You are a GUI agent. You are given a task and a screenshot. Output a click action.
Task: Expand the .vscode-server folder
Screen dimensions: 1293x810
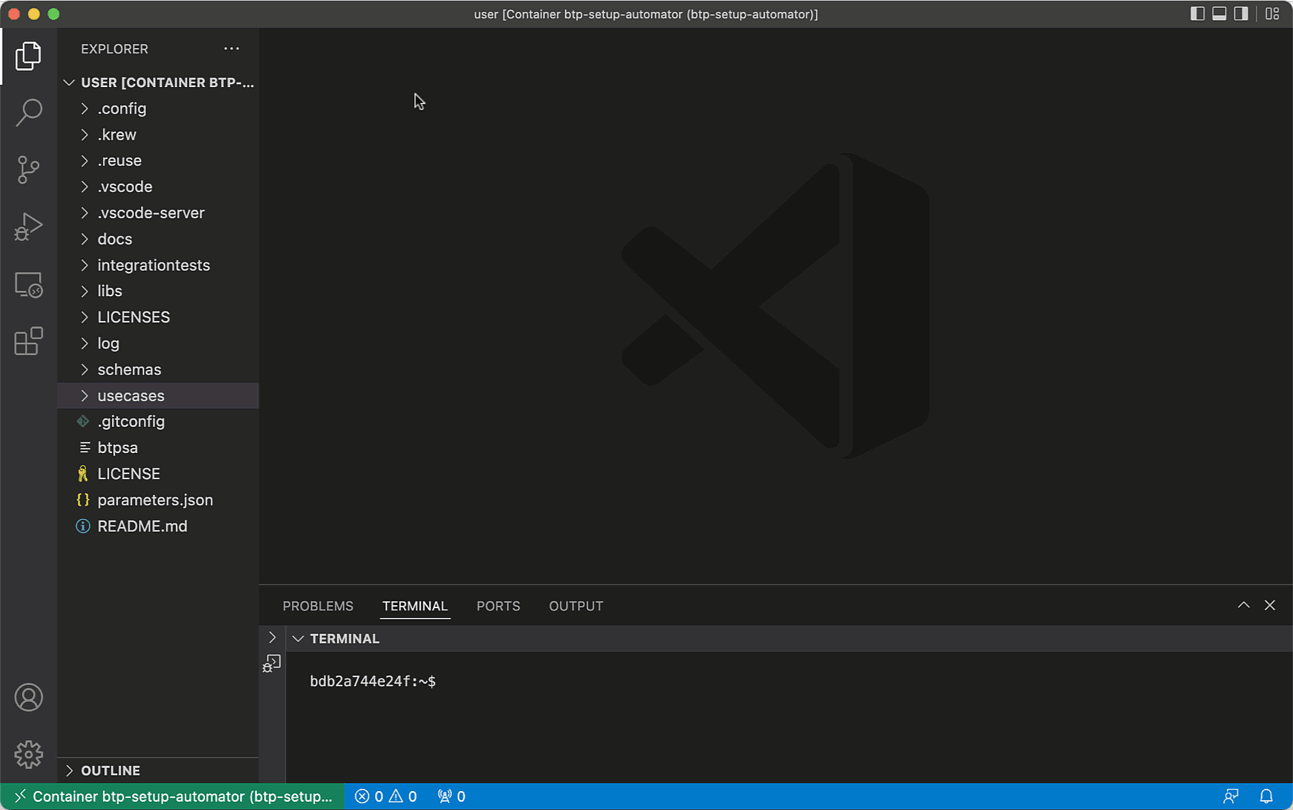158,213
